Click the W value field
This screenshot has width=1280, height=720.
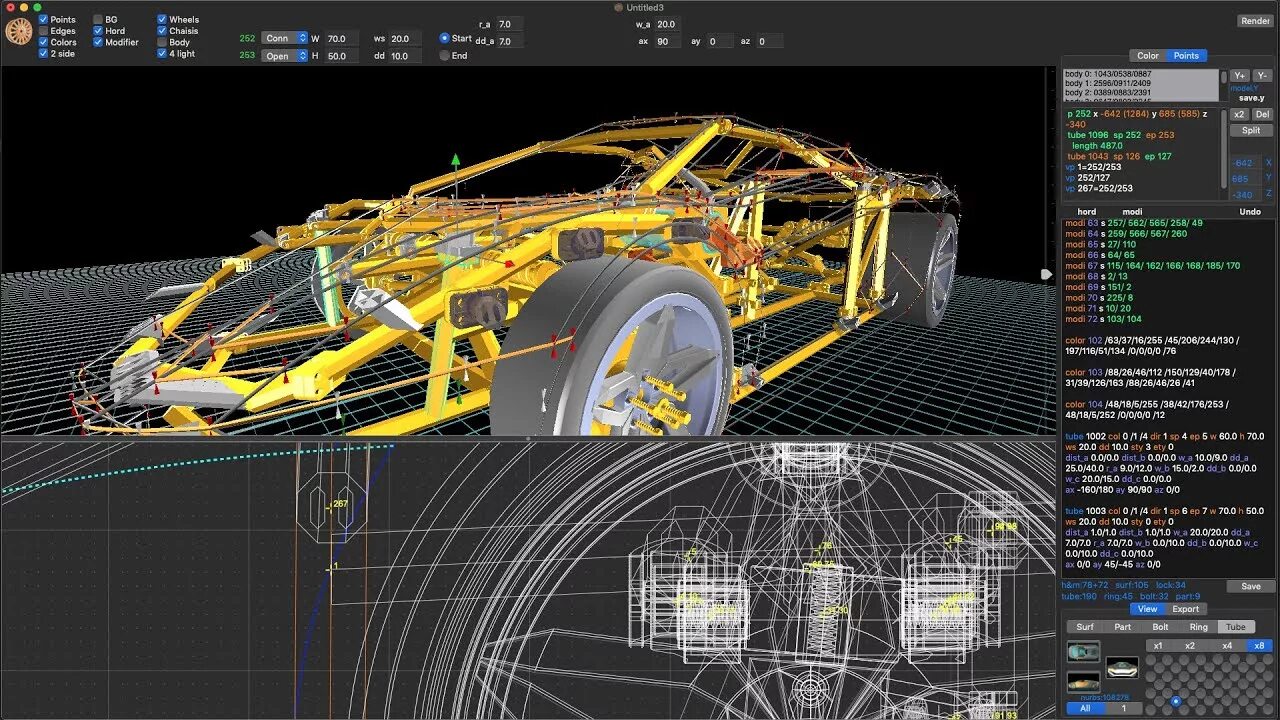click(341, 38)
